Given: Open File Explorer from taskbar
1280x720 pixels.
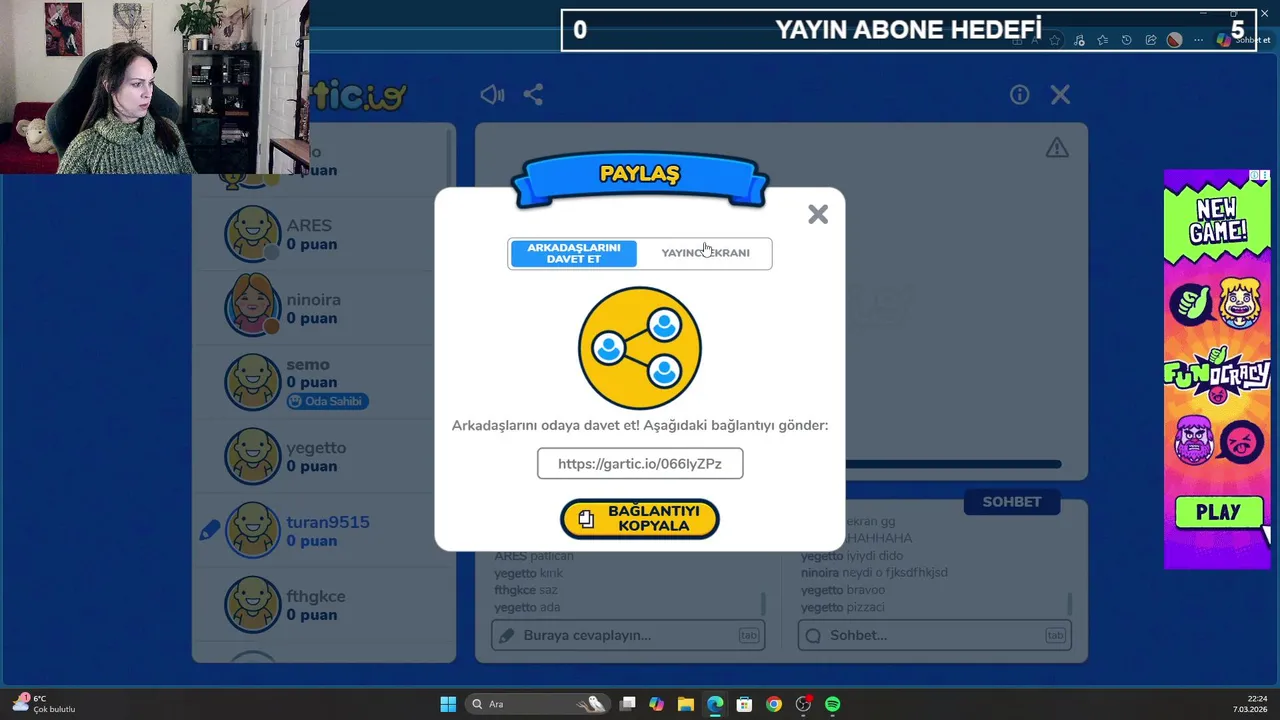Looking at the screenshot, I should (x=685, y=704).
